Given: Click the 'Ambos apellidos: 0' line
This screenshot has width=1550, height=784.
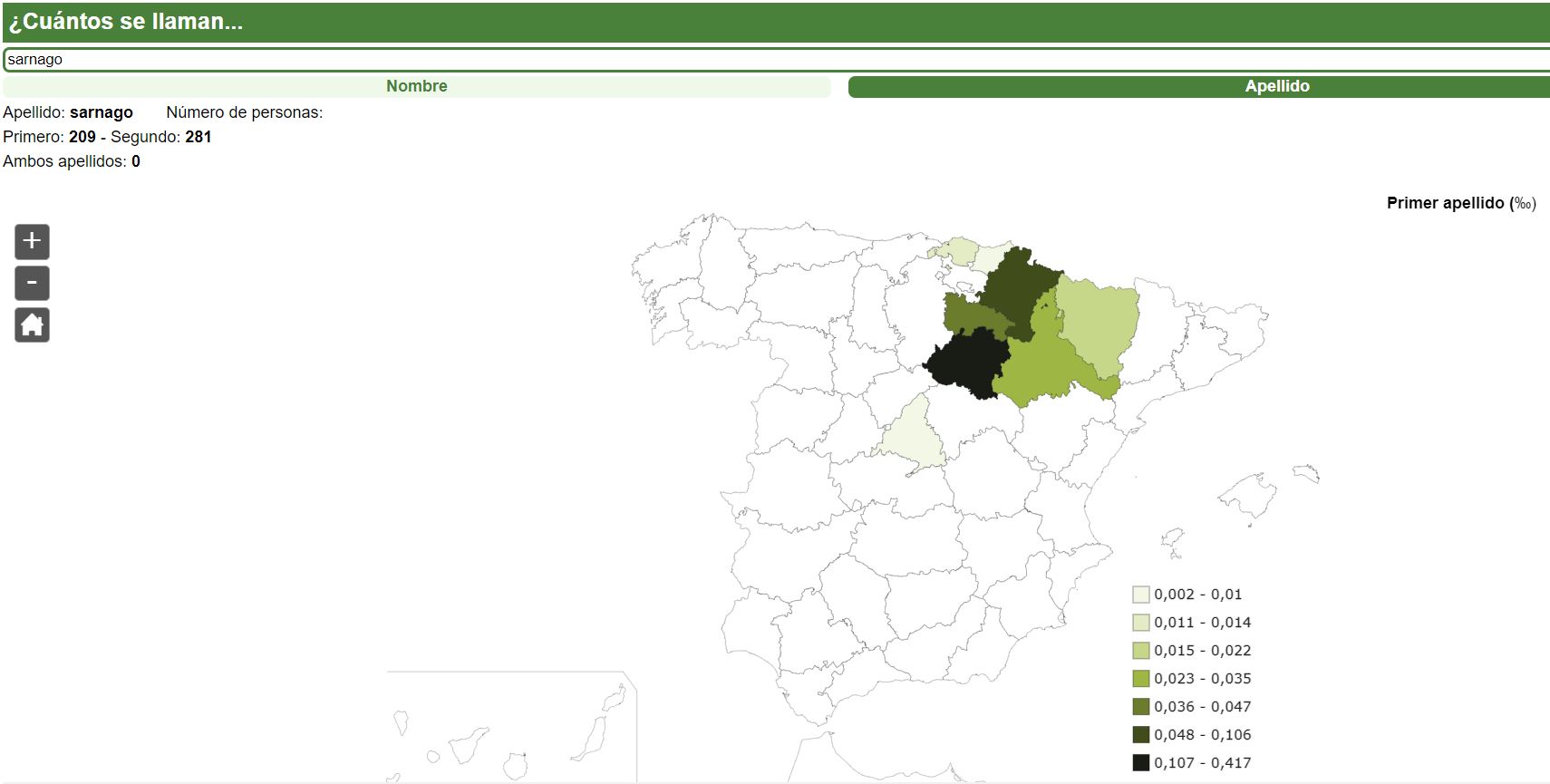Looking at the screenshot, I should pos(72,161).
